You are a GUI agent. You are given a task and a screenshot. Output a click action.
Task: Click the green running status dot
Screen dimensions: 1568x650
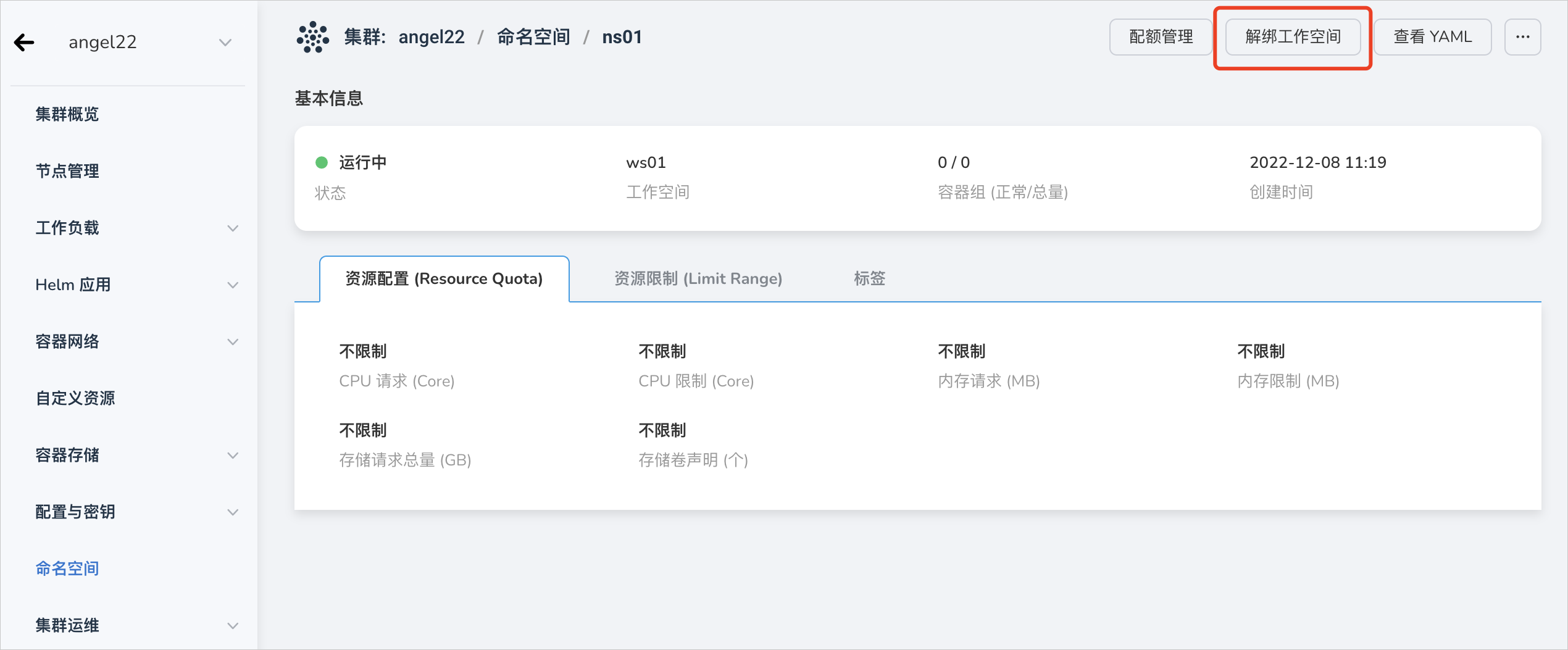pyautogui.click(x=322, y=162)
